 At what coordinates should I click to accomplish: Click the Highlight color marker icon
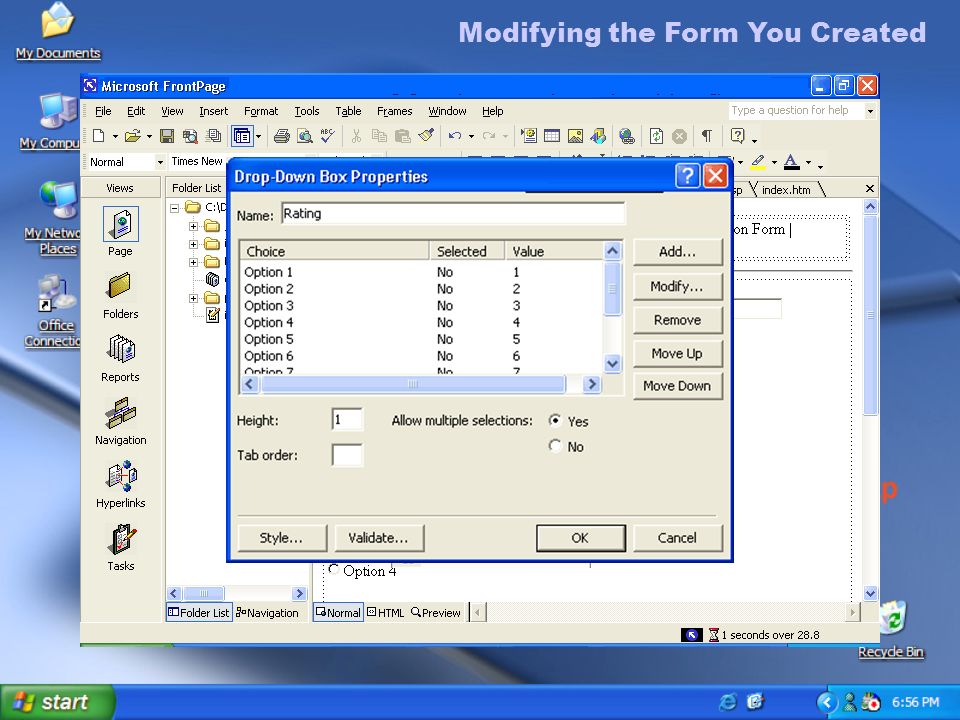pos(758,162)
